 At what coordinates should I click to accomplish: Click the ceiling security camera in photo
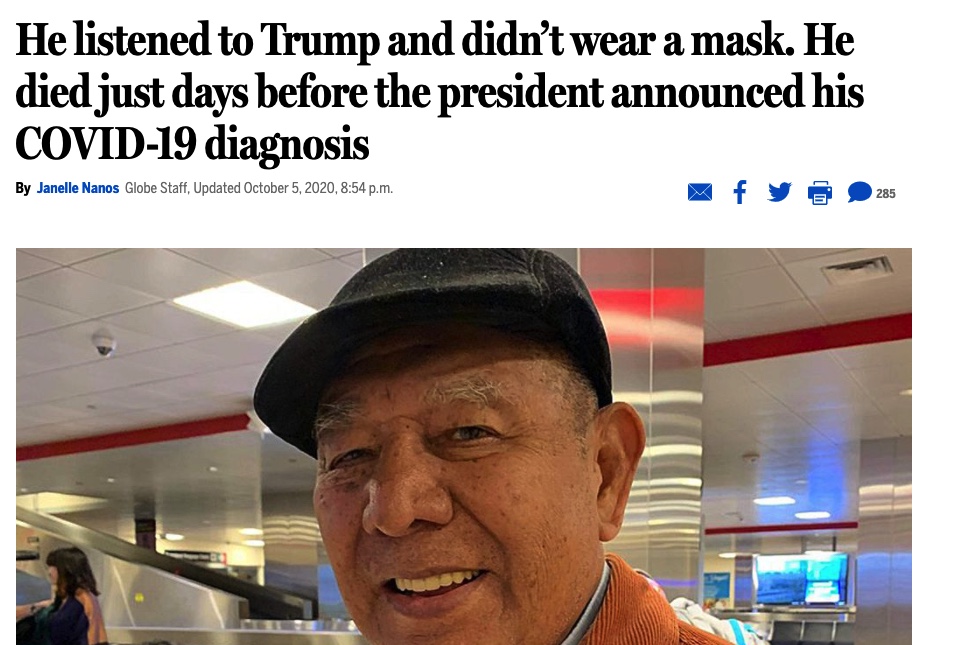point(103,342)
